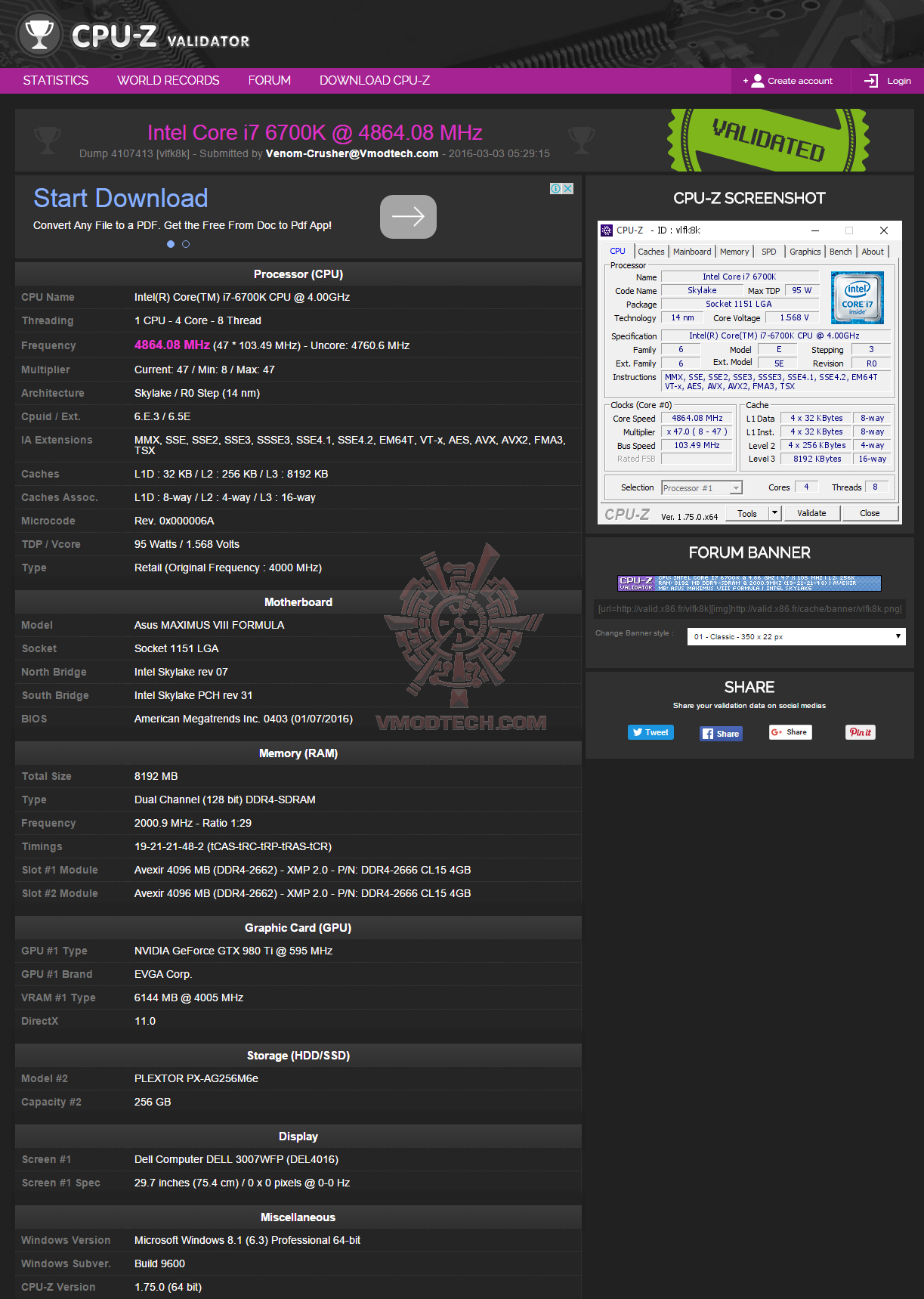Click the forum banner URL code field
The width and height of the screenshot is (924, 1299).
(749, 608)
